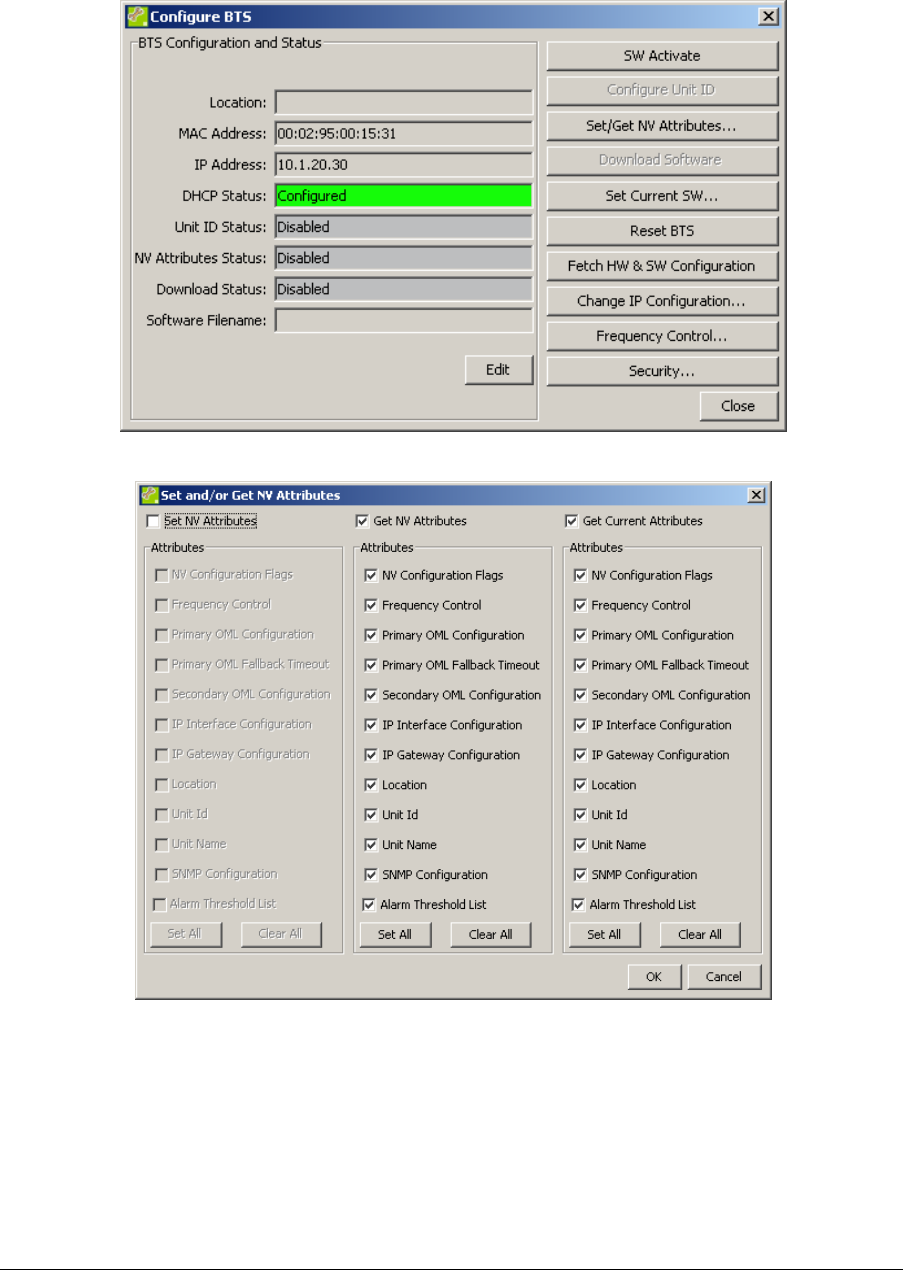Screen dimensions: 903x1270
Task: Click the green DHCP Status Configured field
Action: coord(404,196)
